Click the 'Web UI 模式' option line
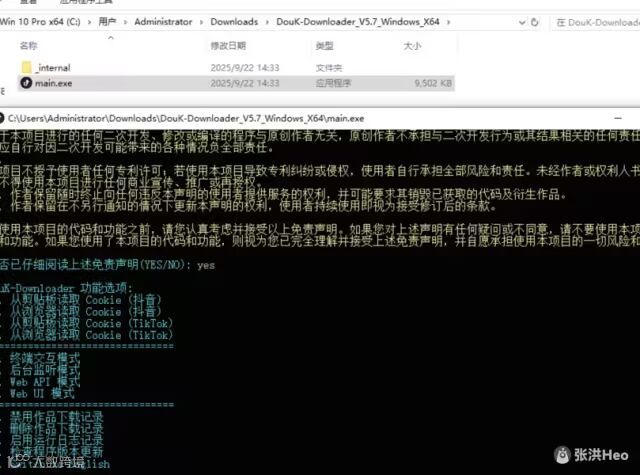Screen dimensions: 640x475 [x=42, y=394]
